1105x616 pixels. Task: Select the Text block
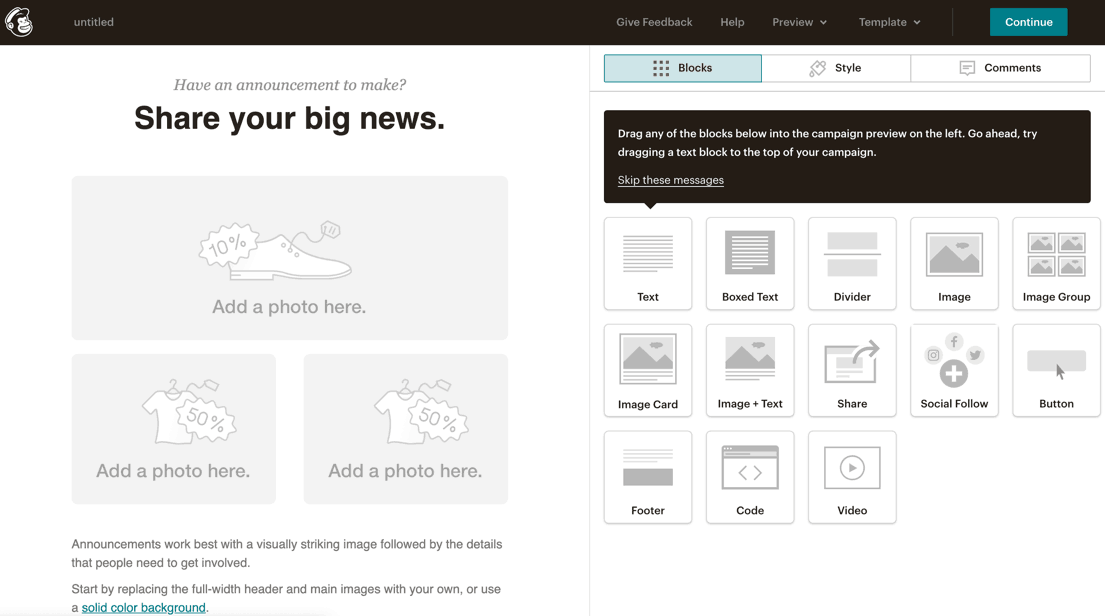pos(648,264)
